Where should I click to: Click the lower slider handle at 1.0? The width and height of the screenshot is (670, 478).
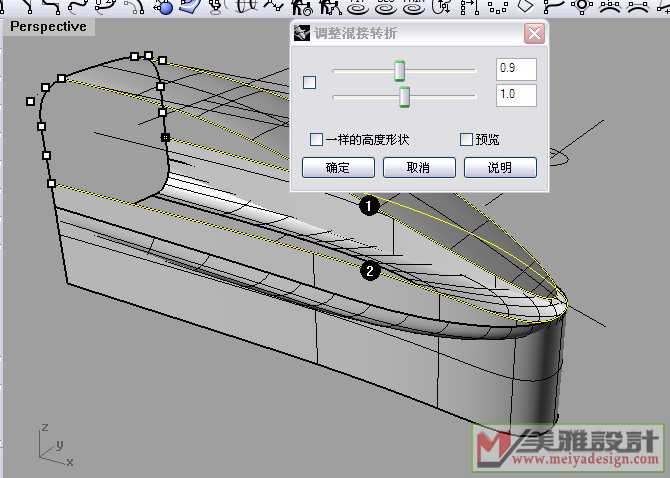pos(404,97)
